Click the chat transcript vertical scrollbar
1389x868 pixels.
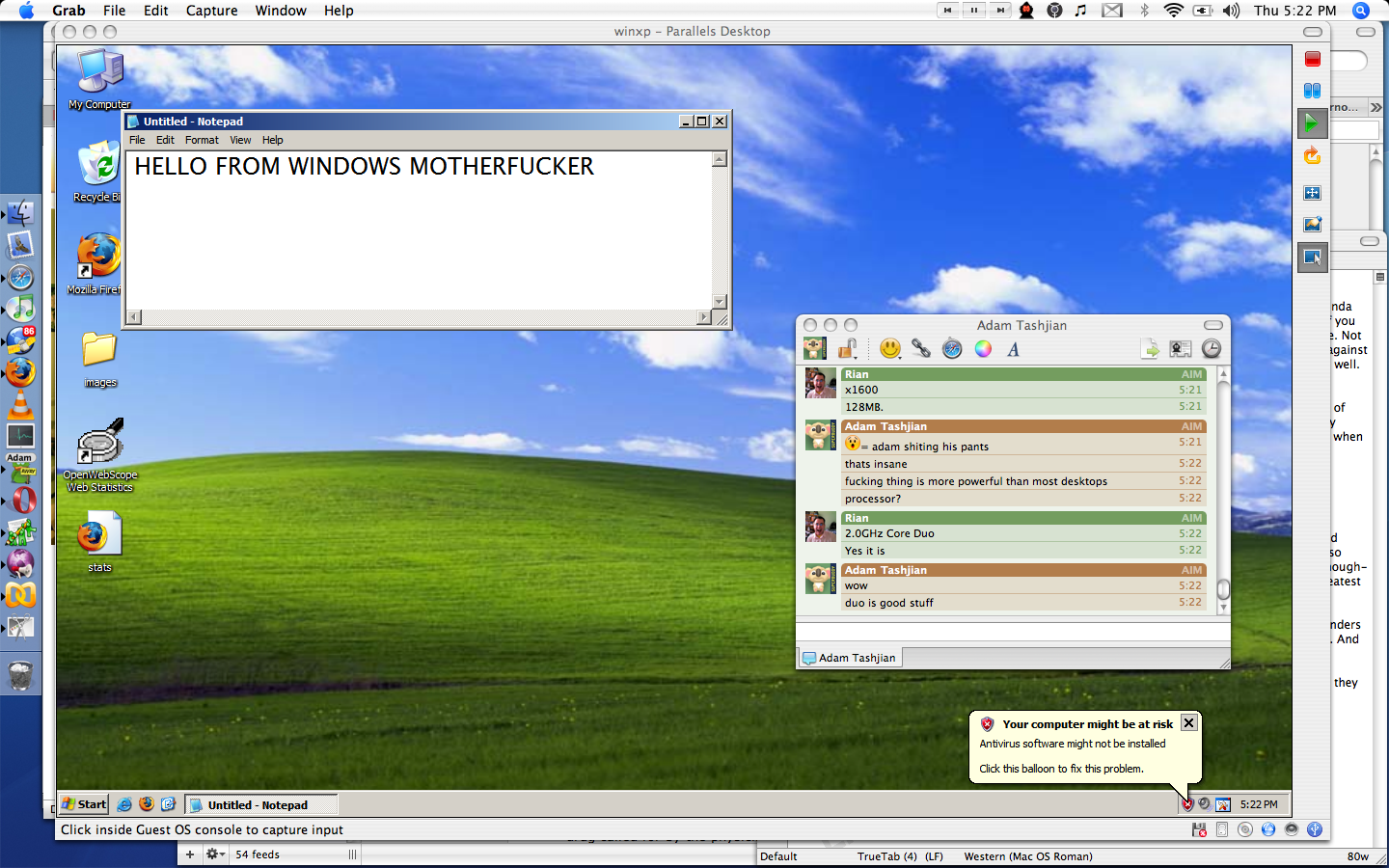click(x=1223, y=490)
